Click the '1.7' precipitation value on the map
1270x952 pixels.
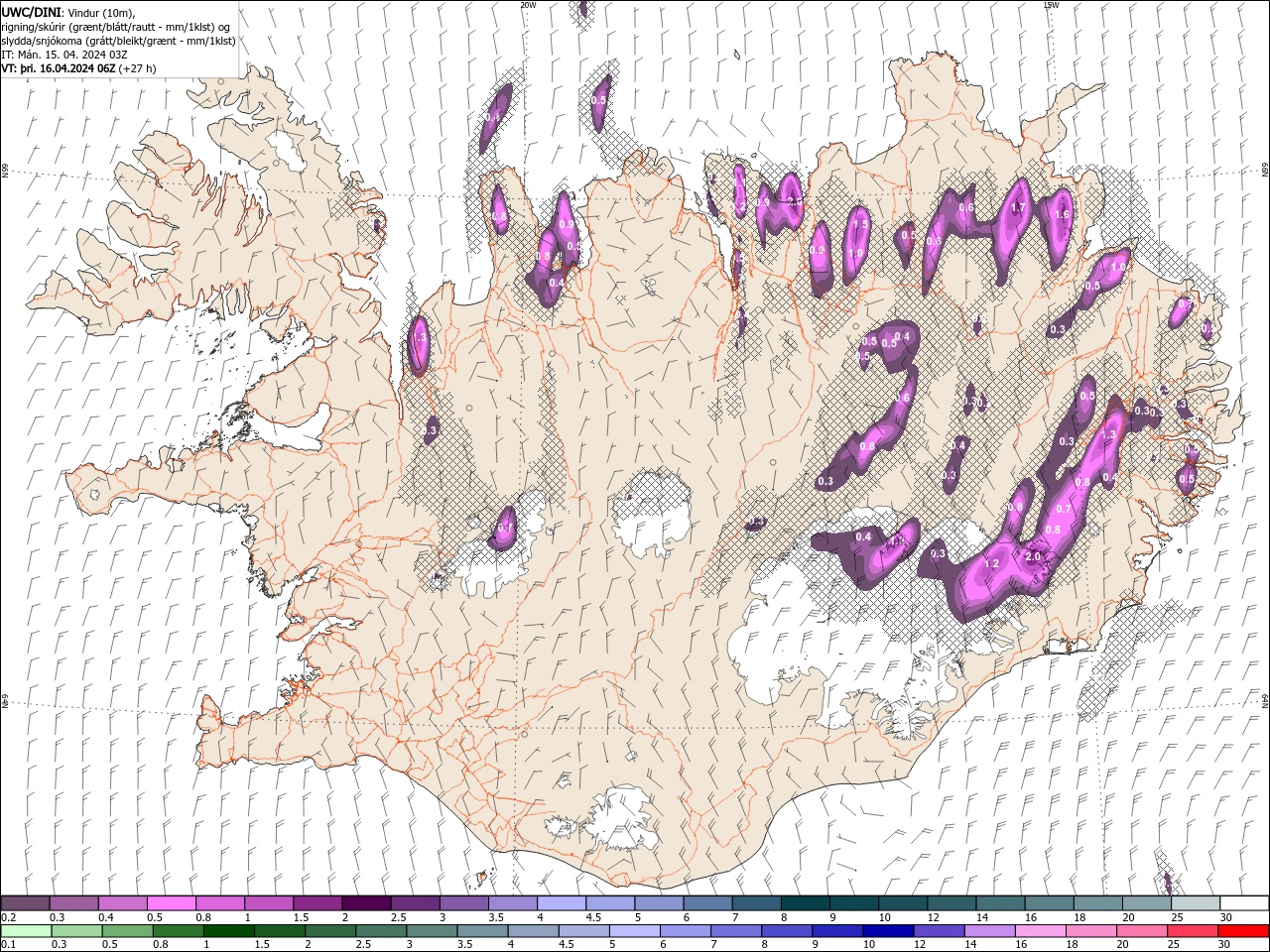[1018, 208]
